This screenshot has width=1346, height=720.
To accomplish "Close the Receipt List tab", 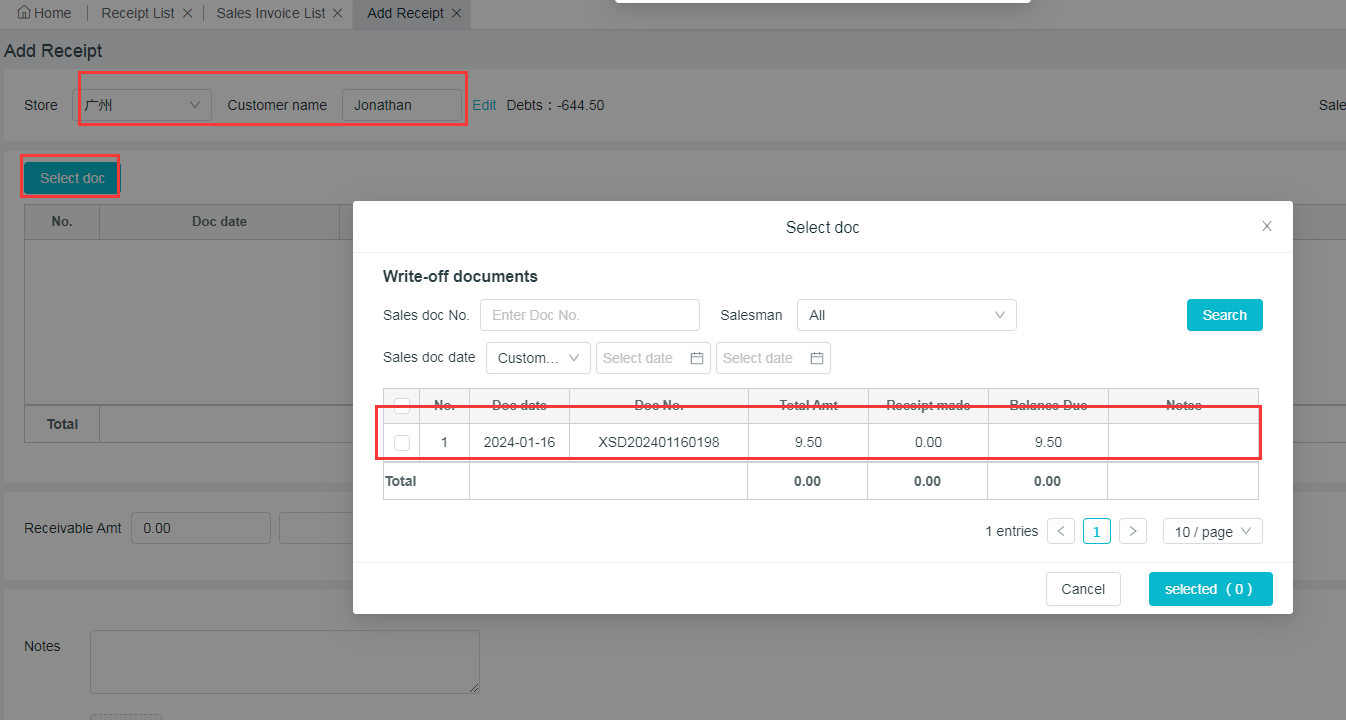I will [187, 14].
